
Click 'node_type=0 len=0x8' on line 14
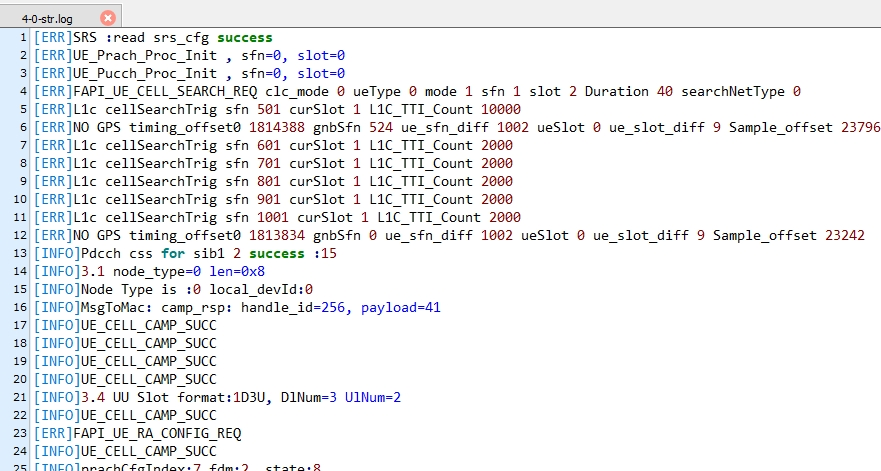[x=189, y=271]
